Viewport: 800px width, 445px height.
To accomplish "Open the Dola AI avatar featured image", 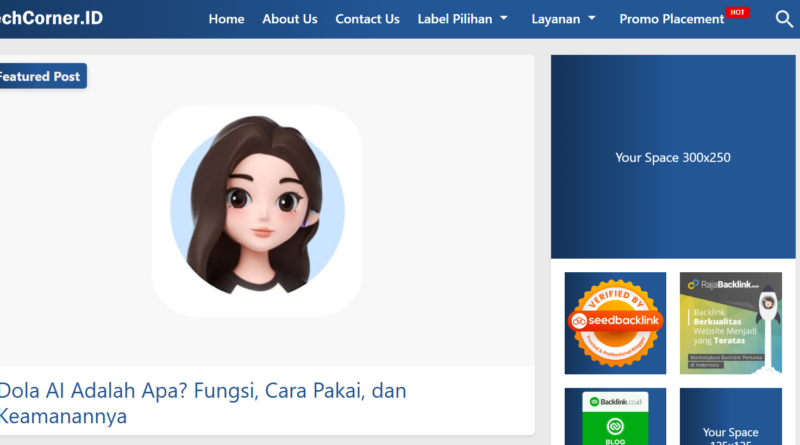I will coord(258,211).
